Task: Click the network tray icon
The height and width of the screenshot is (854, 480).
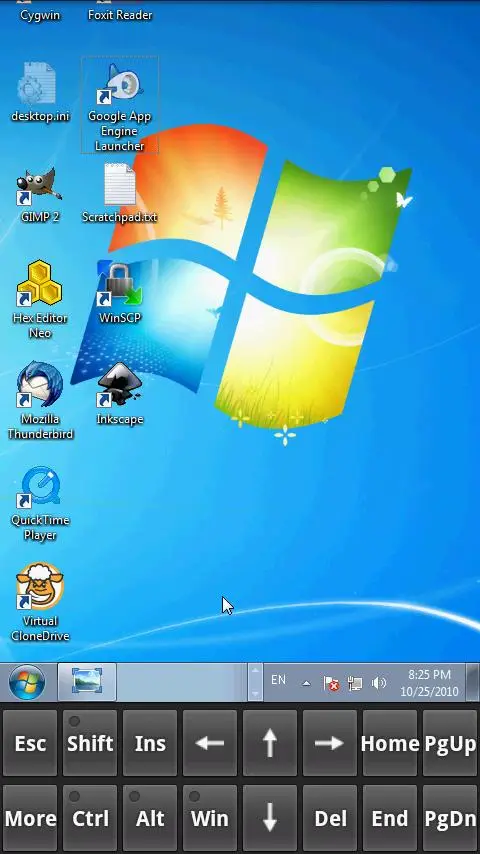Action: click(355, 683)
